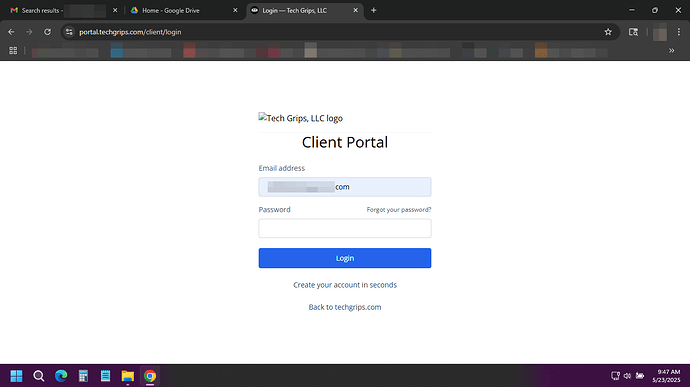Click the Email address field

coord(345,187)
